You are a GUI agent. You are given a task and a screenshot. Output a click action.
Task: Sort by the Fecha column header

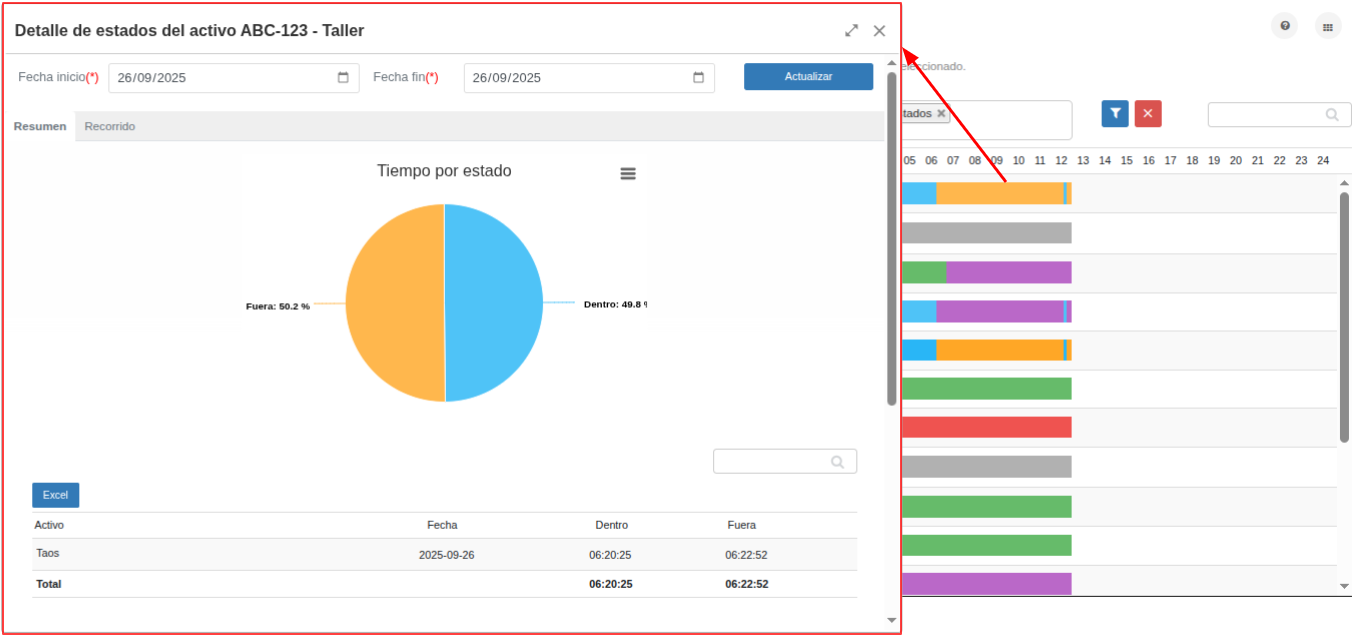[442, 525]
